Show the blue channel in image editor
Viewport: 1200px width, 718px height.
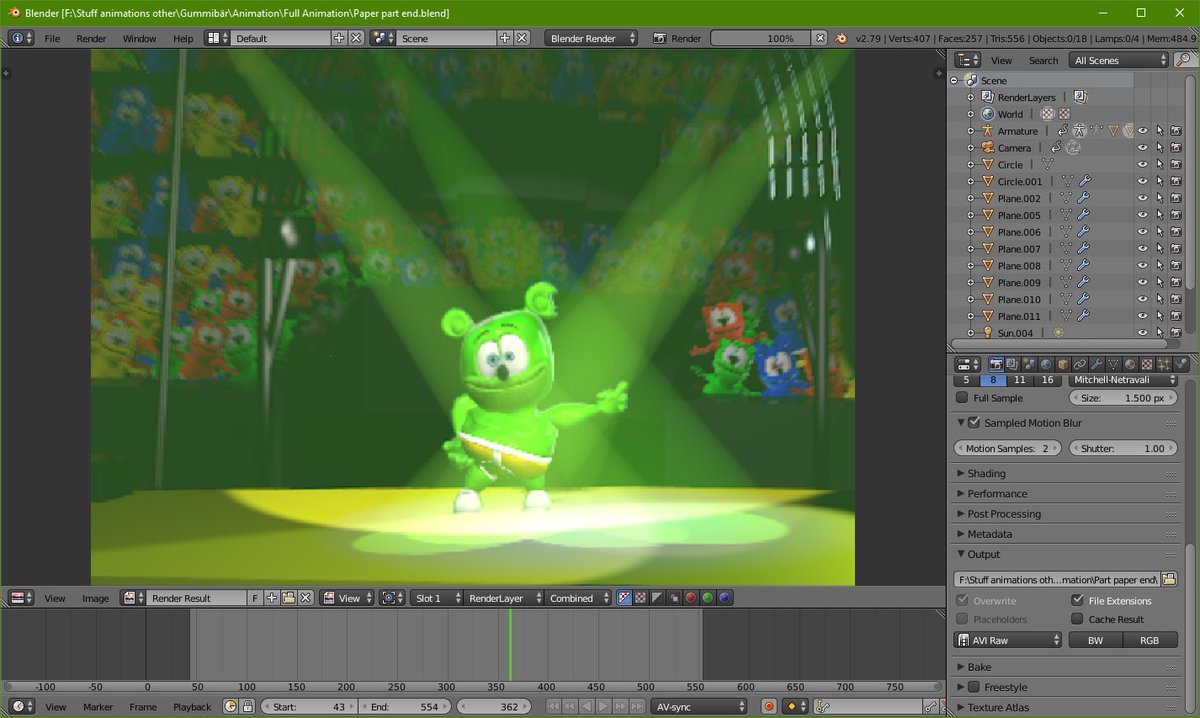click(x=725, y=598)
